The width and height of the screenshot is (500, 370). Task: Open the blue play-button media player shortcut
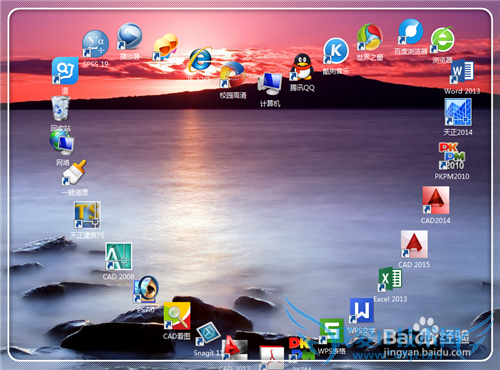pyautogui.click(x=129, y=36)
